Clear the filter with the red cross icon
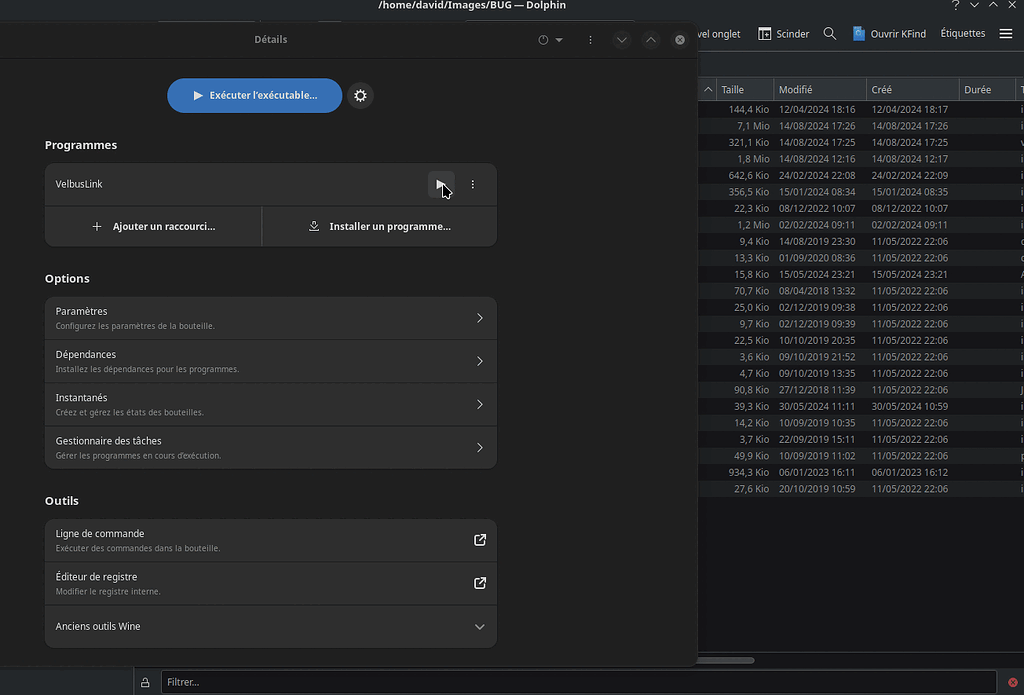This screenshot has width=1024, height=695. 1009,682
